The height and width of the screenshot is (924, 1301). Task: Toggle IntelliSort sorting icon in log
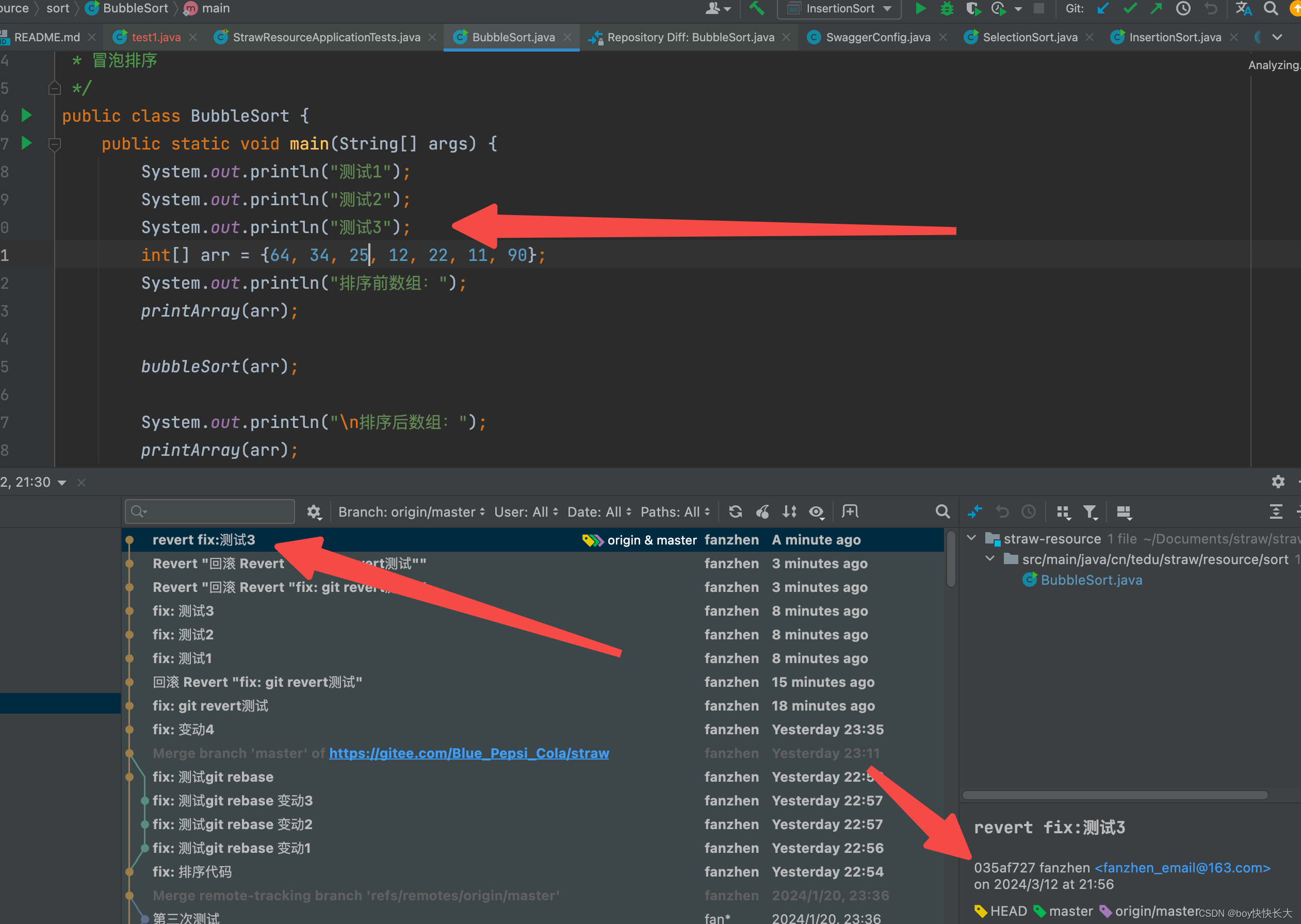789,511
